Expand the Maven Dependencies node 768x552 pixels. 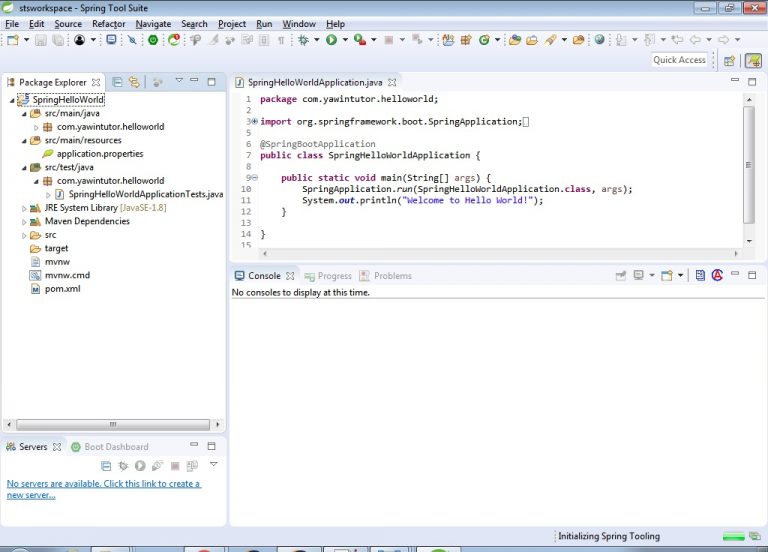(23, 221)
